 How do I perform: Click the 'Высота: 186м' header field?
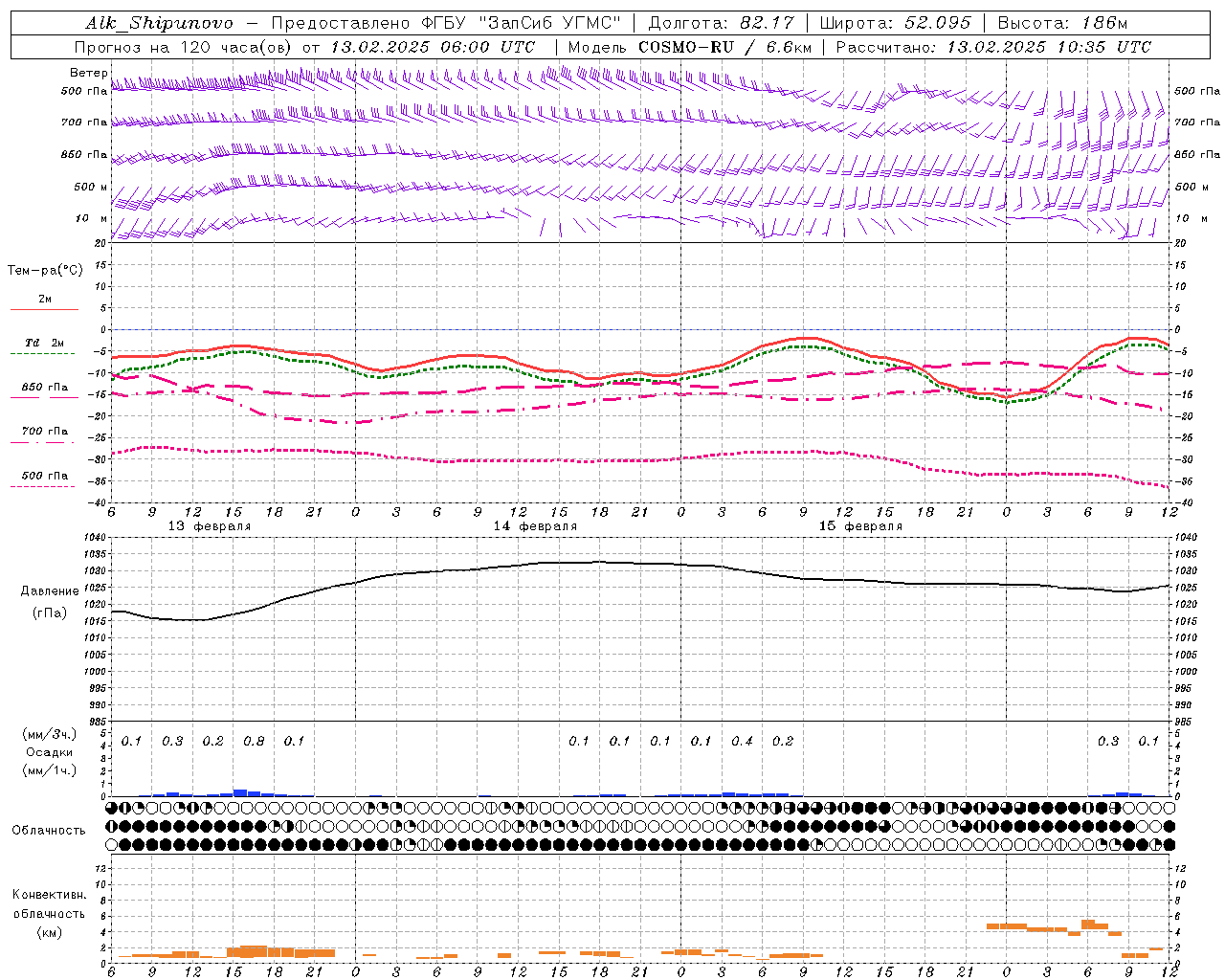point(1062,23)
